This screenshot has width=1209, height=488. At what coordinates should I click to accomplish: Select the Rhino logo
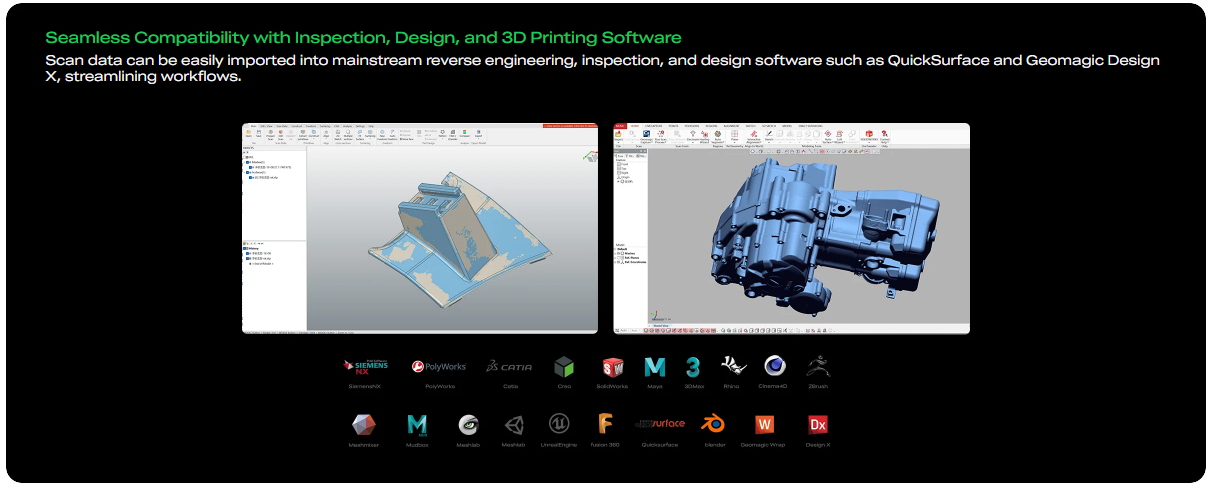[x=731, y=367]
